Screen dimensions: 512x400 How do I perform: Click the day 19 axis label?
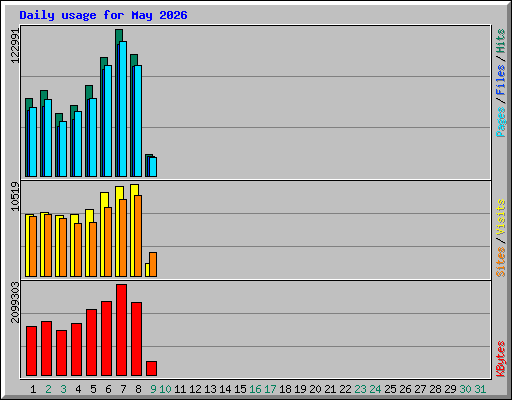[x=300, y=389]
